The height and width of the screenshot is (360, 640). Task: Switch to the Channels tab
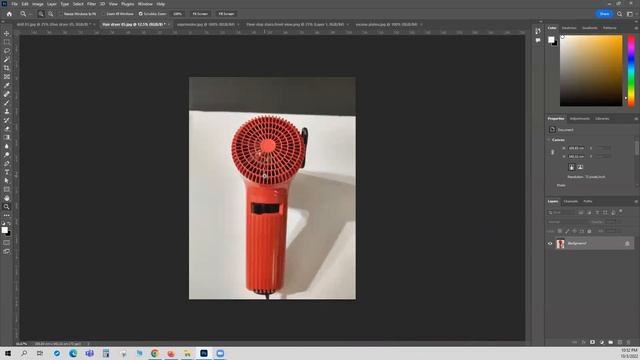(571, 202)
